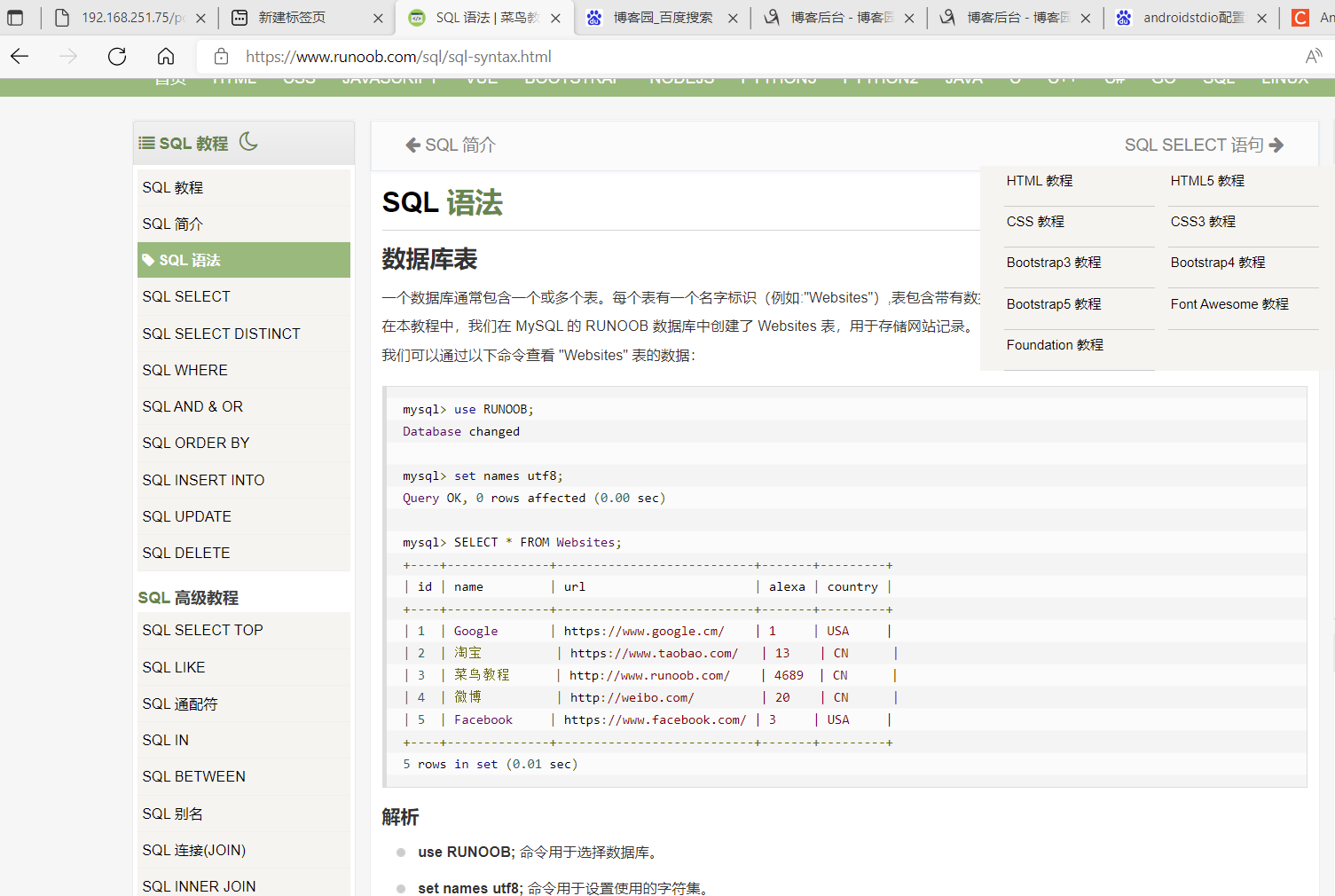This screenshot has width=1335, height=896.
Task: Click the list icon next to SQL 教程 header
Action: (147, 143)
